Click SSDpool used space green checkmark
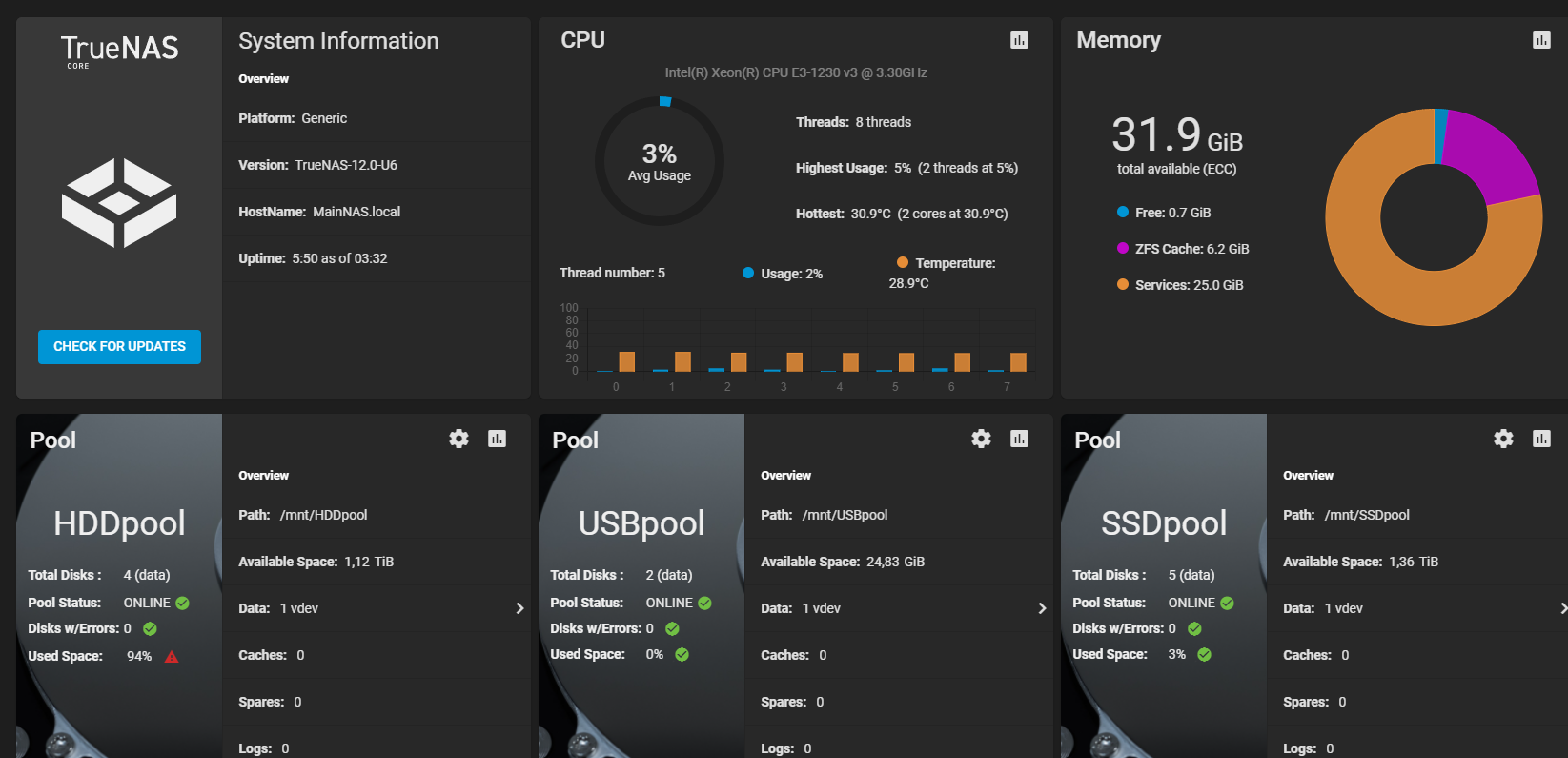Image resolution: width=1568 pixels, height=758 pixels. point(1204,655)
